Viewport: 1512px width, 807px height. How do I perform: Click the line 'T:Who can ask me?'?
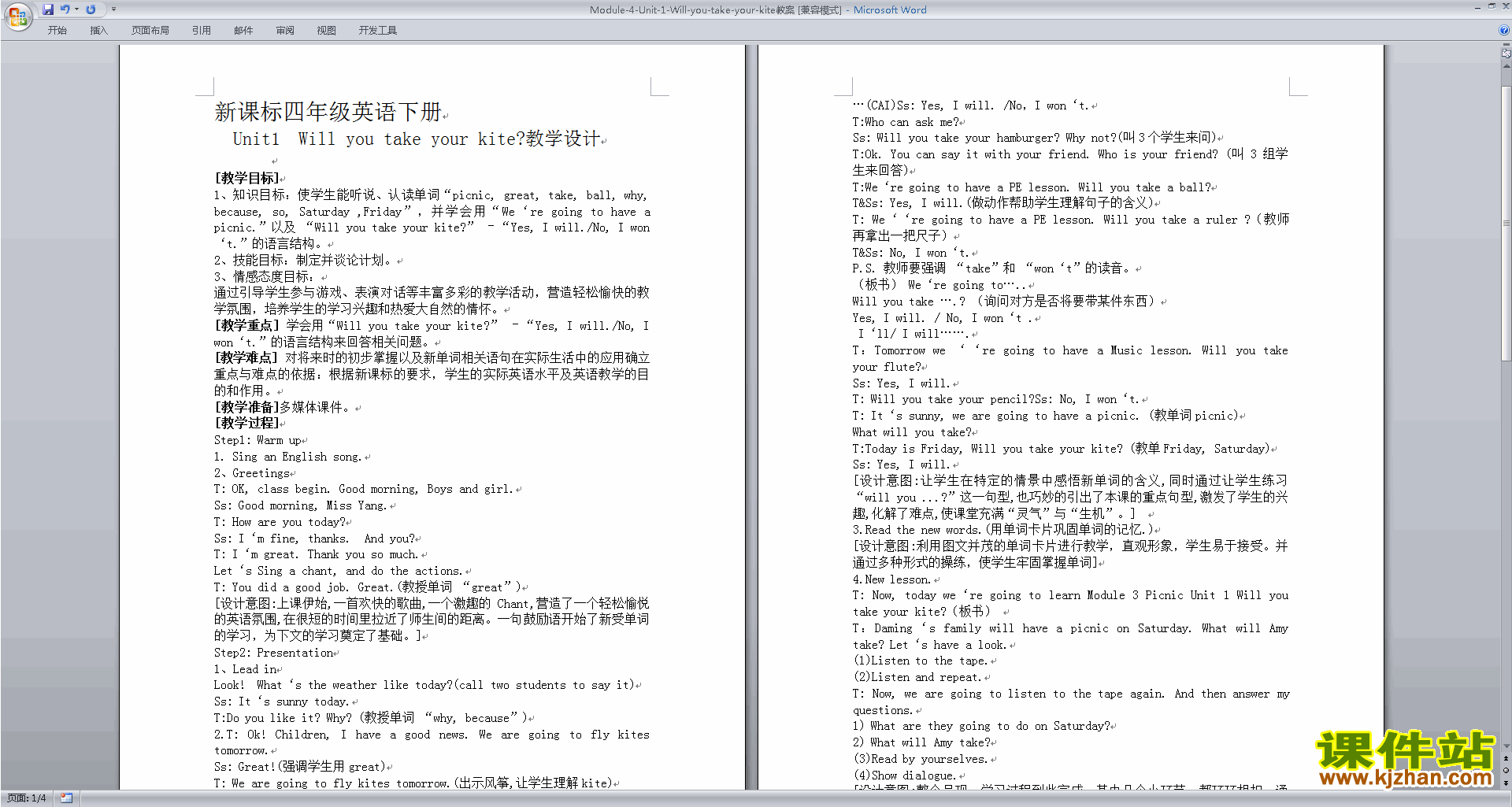coord(906,122)
